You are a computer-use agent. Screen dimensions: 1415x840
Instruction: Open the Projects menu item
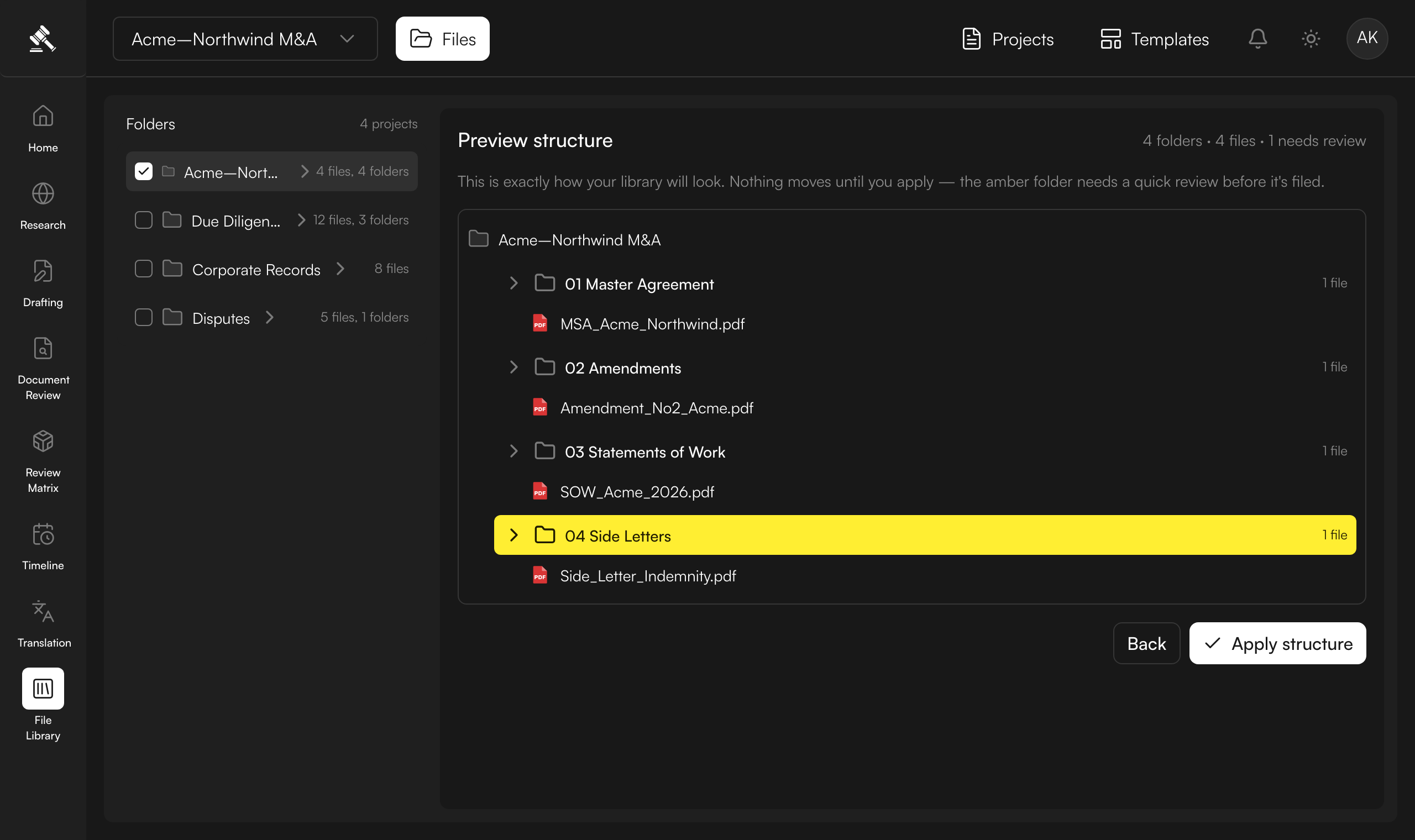coord(1008,39)
